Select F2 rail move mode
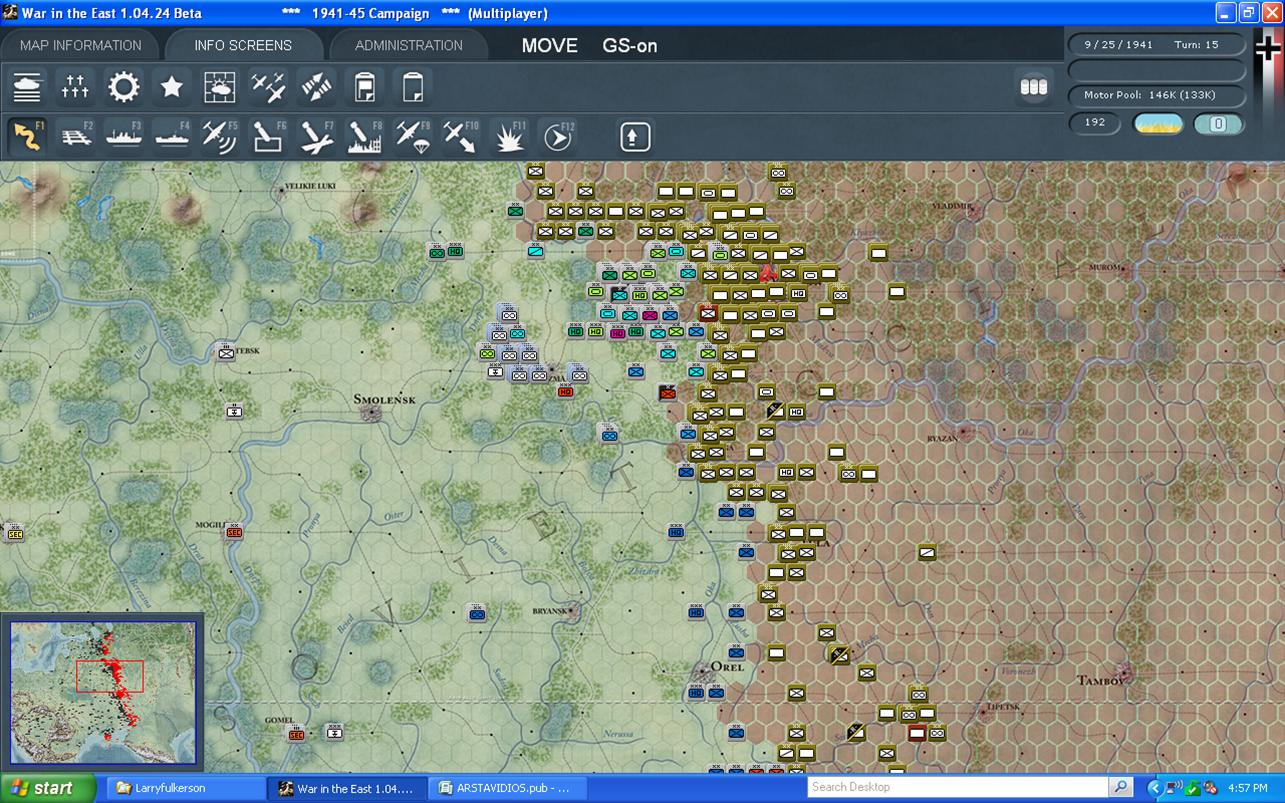The height and width of the screenshot is (803, 1285). pyautogui.click(x=76, y=136)
